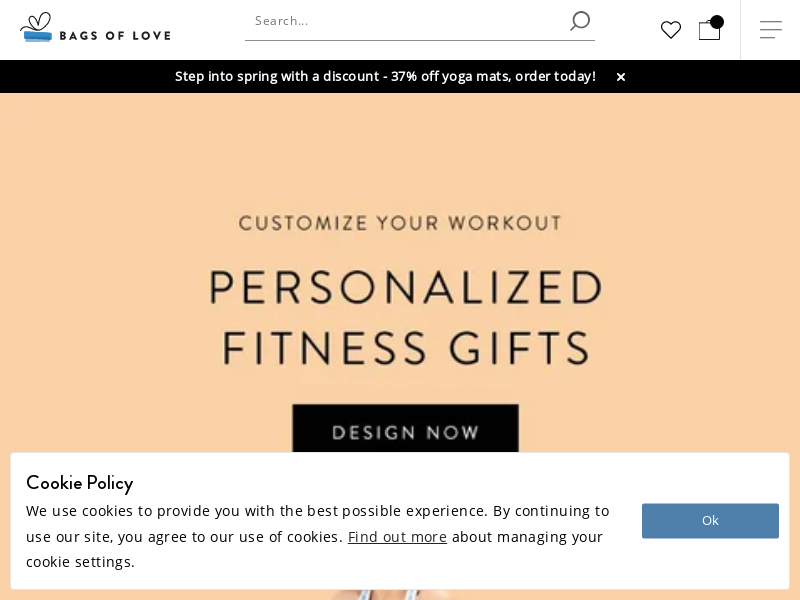Focus the Search... text field
The width and height of the screenshot is (800, 600).
[408, 21]
